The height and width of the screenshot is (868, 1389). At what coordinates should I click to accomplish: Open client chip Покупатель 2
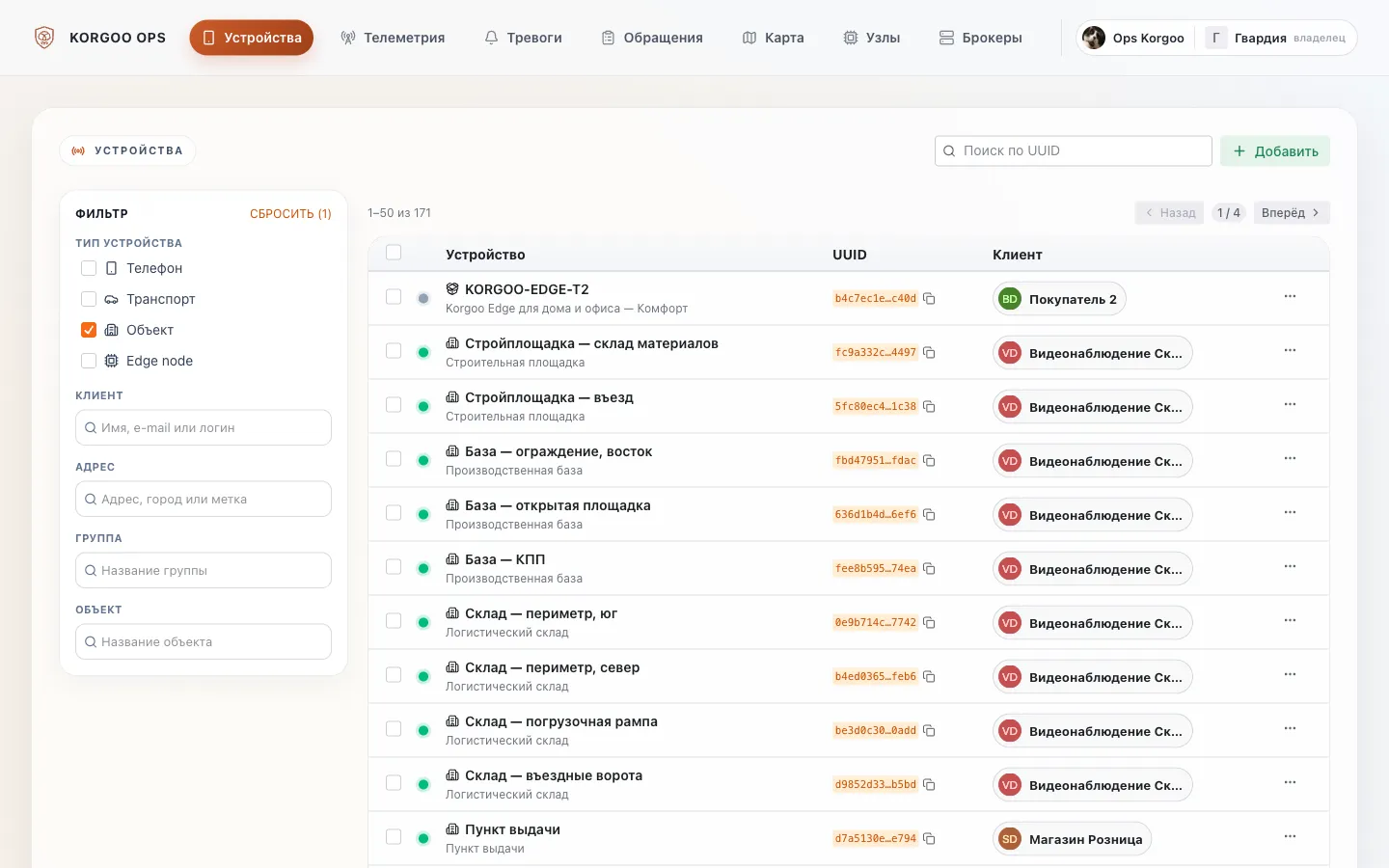[1059, 299]
